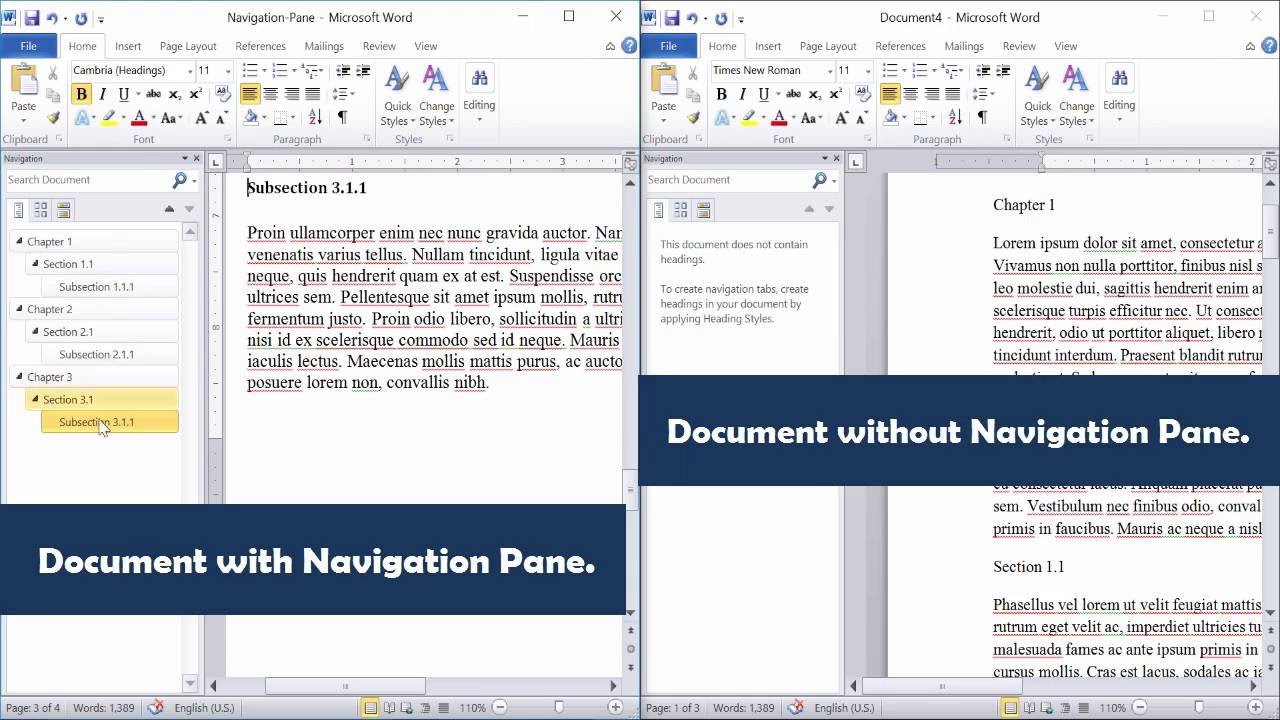The width and height of the screenshot is (1280, 720).
Task: Click zoom out minus in left status bar
Action: [502, 707]
